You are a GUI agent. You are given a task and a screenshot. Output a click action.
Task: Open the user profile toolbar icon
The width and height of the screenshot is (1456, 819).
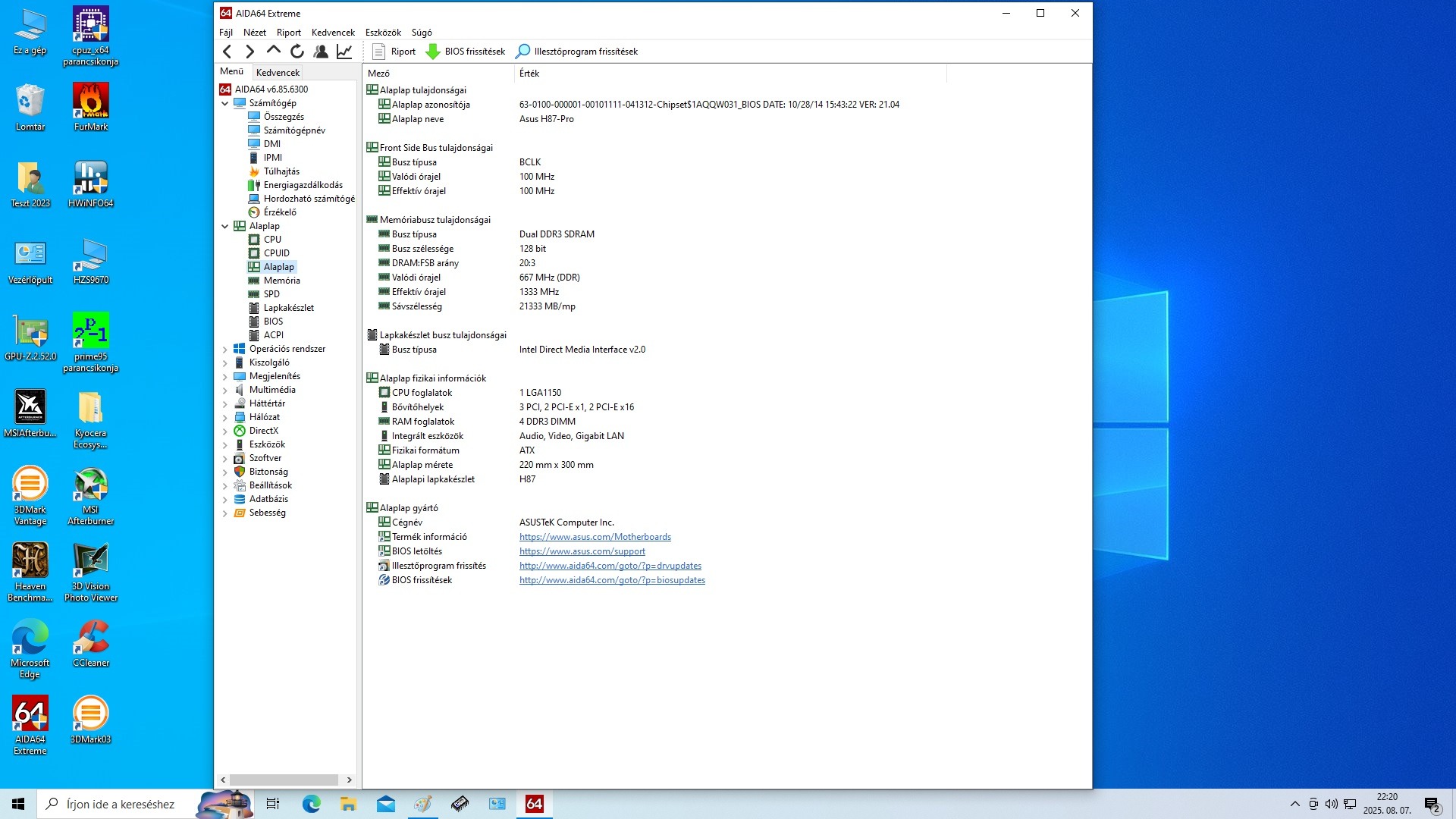pos(321,52)
